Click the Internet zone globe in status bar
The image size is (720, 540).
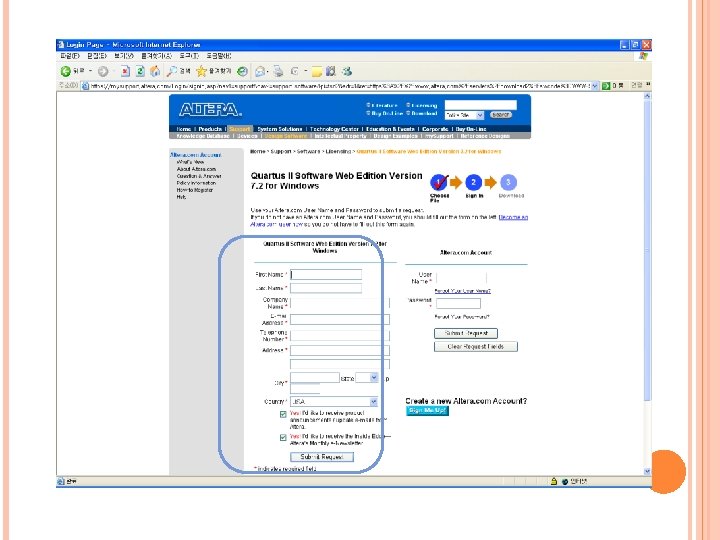pyautogui.click(x=565, y=482)
